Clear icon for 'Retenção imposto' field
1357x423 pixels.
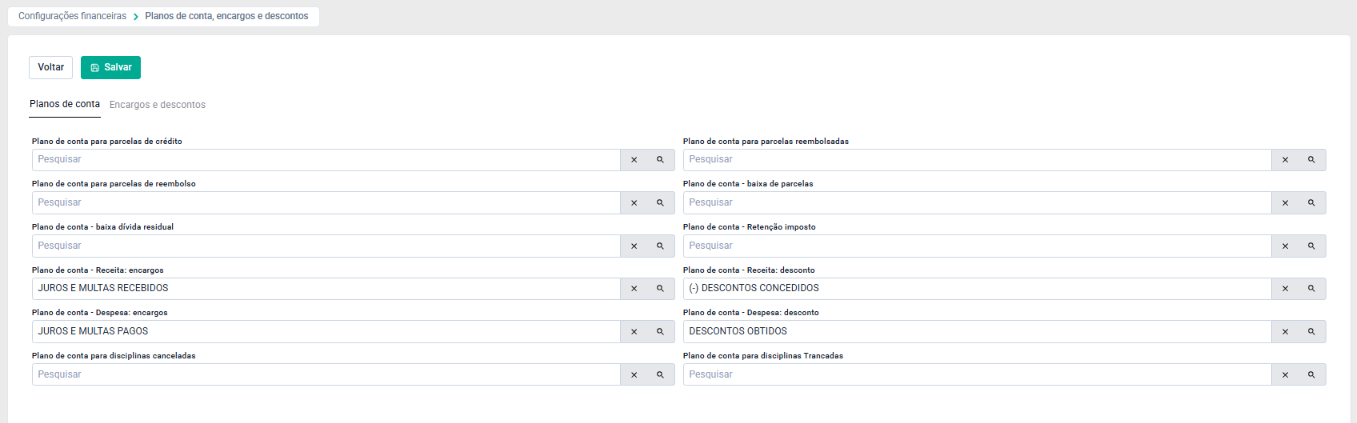[1285, 246]
